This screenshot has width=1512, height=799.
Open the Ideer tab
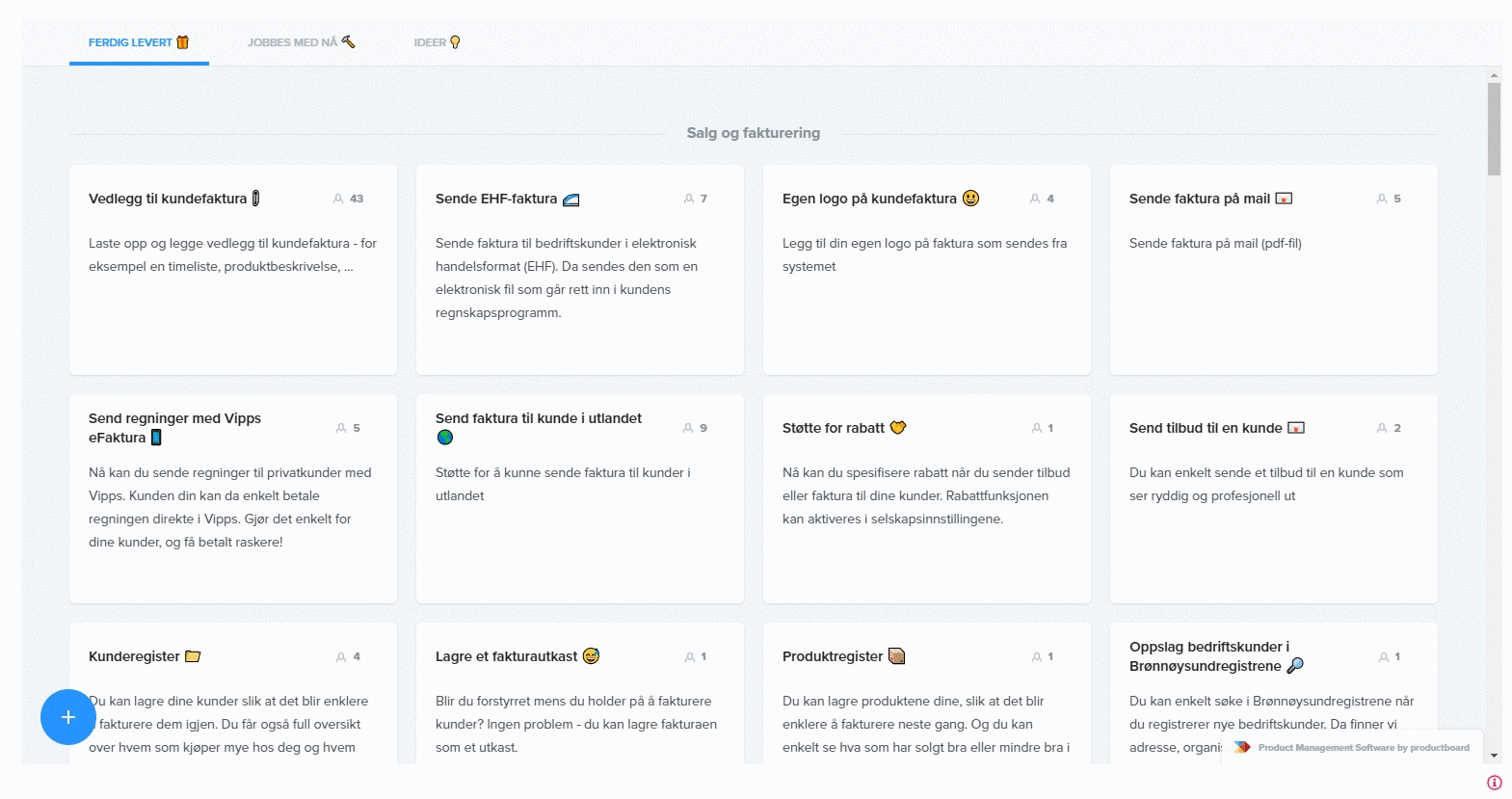tap(437, 42)
